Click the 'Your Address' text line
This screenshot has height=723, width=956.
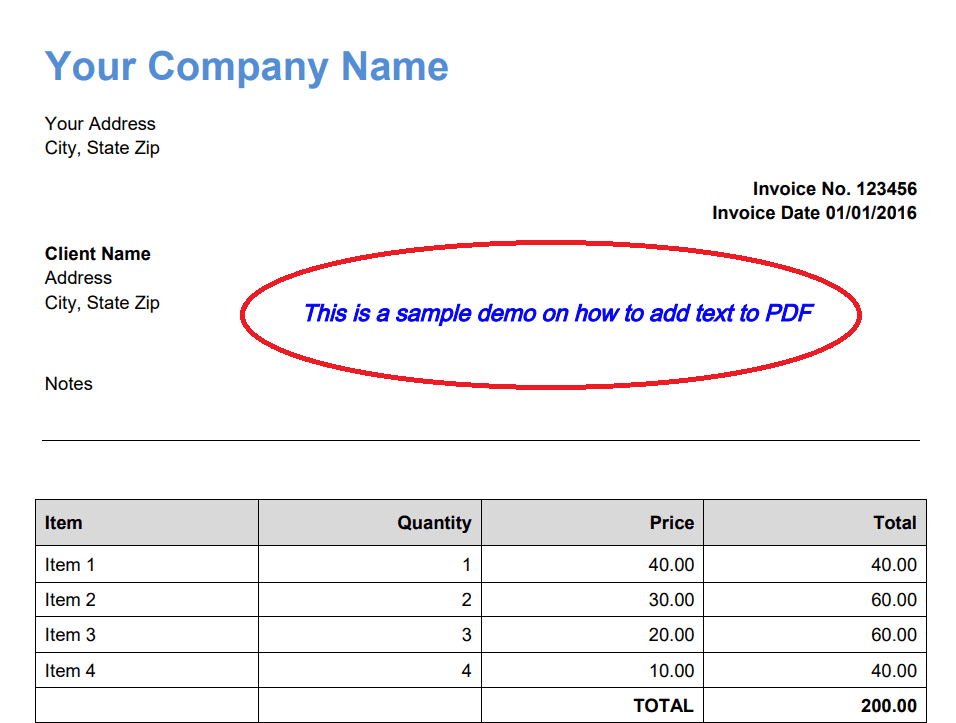[x=100, y=124]
